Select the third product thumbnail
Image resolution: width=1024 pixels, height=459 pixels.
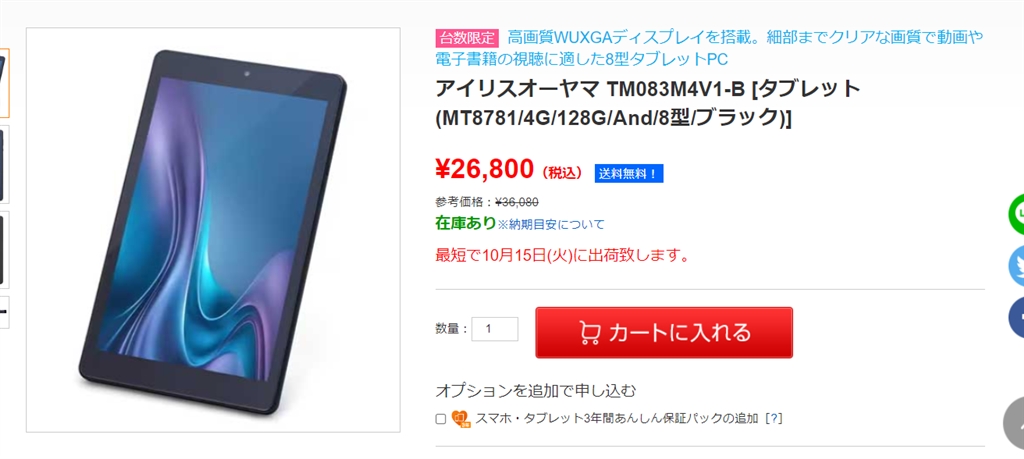point(4,250)
